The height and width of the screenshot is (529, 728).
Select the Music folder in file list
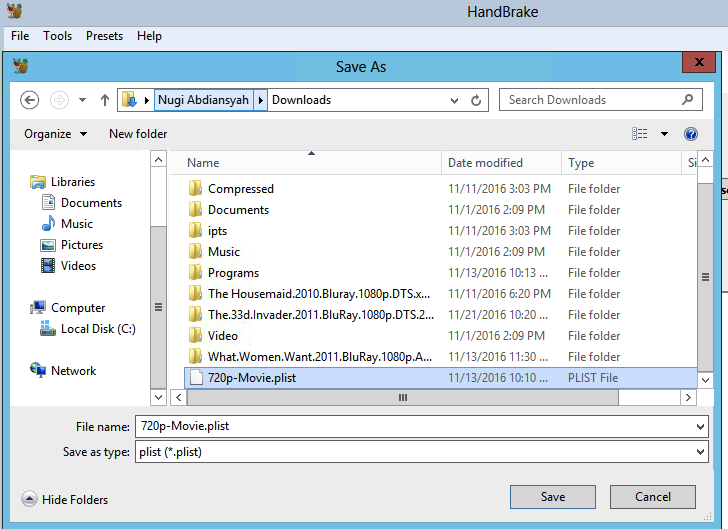(440, 251)
